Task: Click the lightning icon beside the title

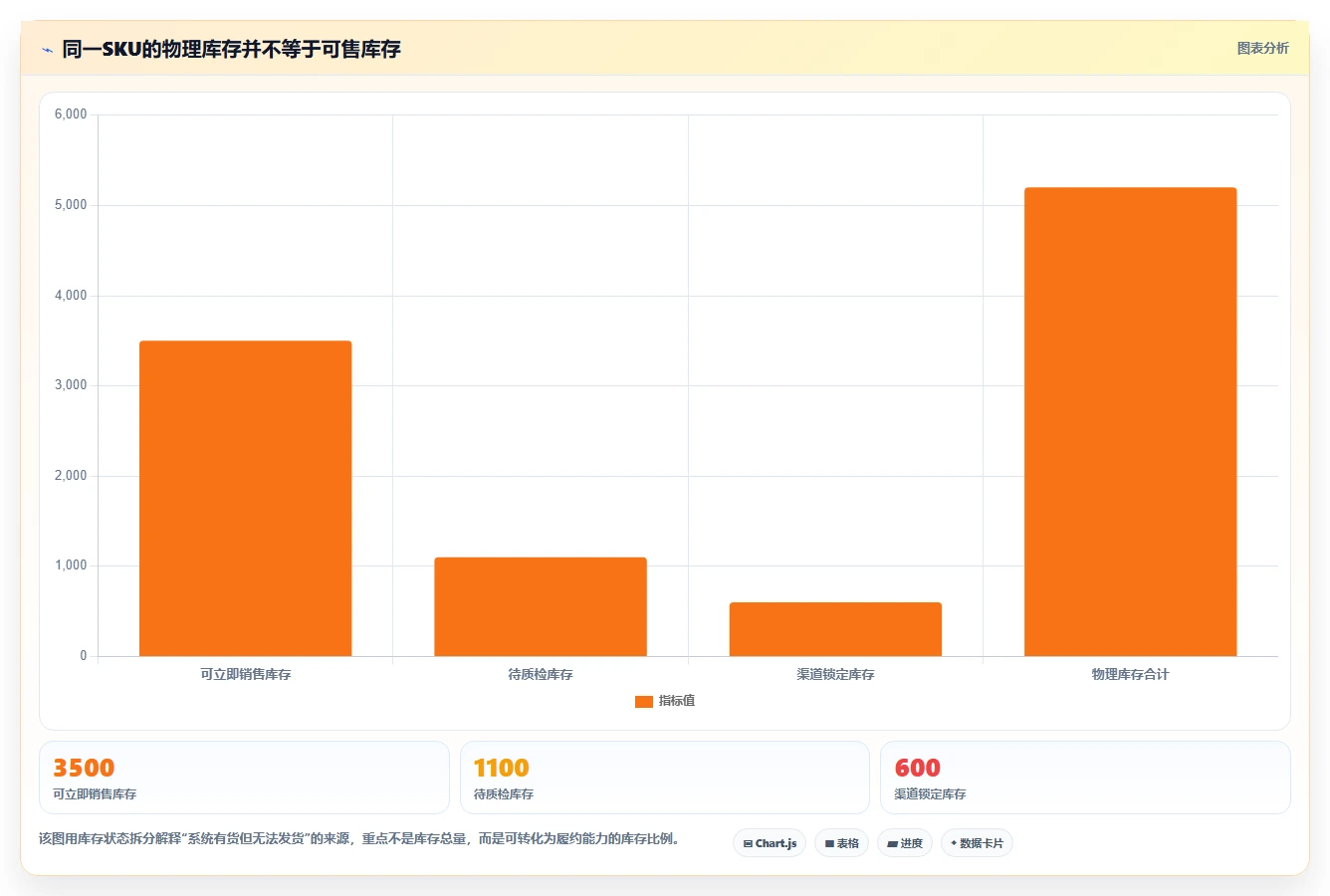Action: tap(47, 50)
